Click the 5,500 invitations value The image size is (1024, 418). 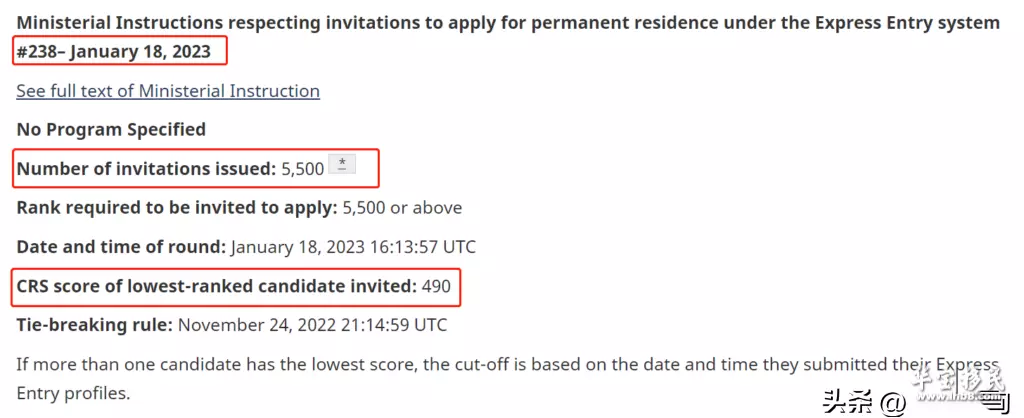click(302, 169)
